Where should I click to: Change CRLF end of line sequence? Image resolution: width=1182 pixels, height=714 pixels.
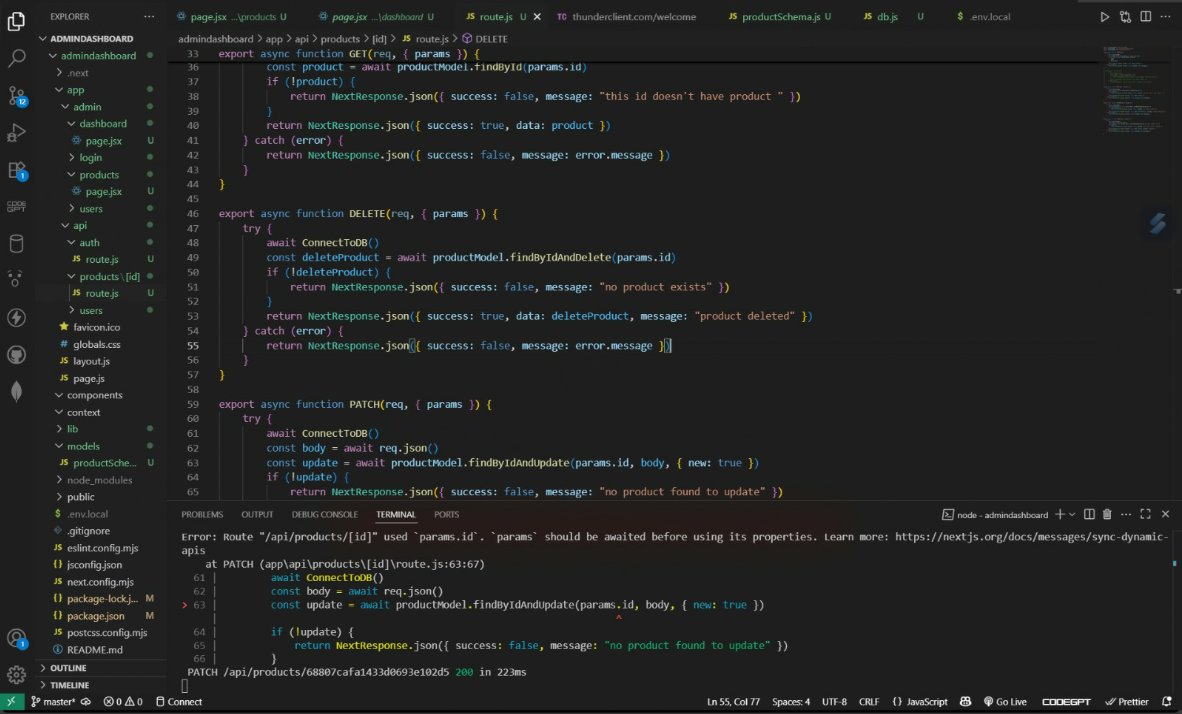pos(868,702)
